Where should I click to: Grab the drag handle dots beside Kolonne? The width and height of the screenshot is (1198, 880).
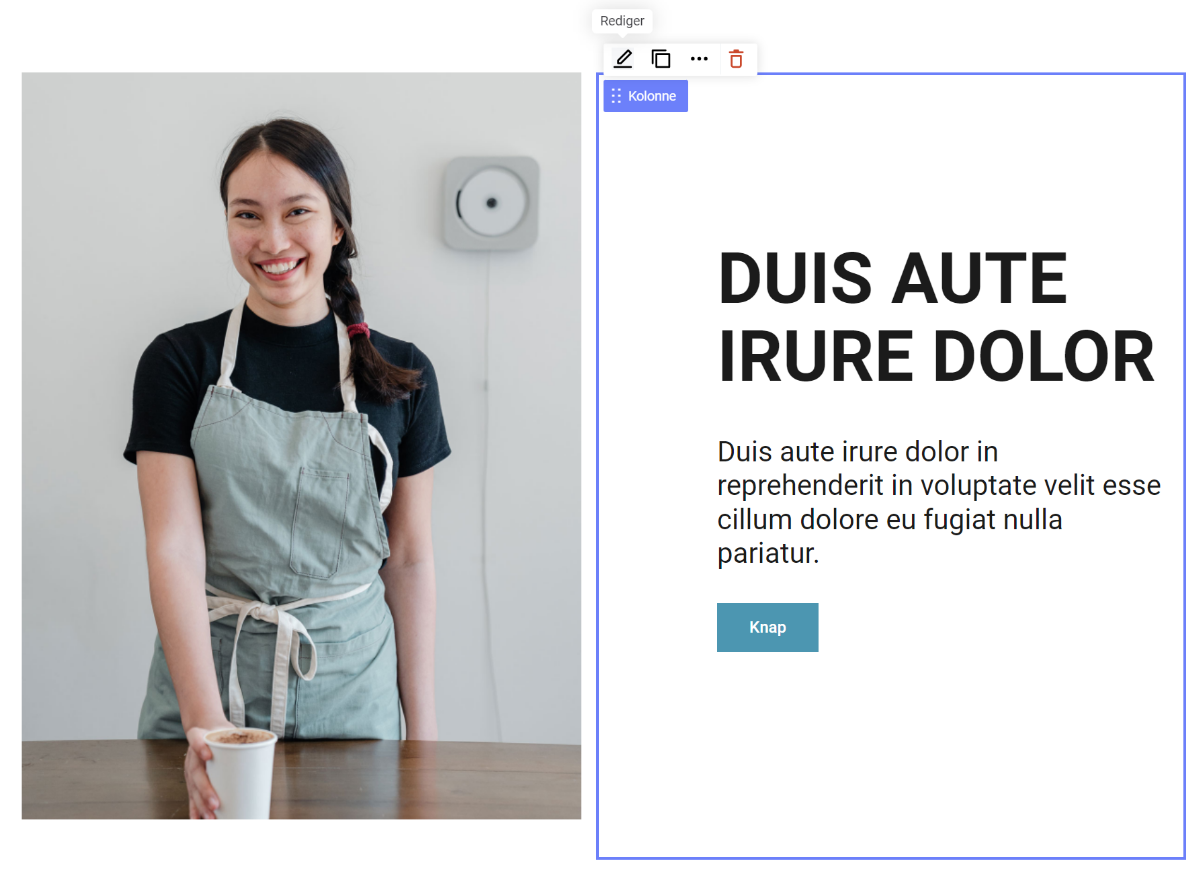[616, 96]
